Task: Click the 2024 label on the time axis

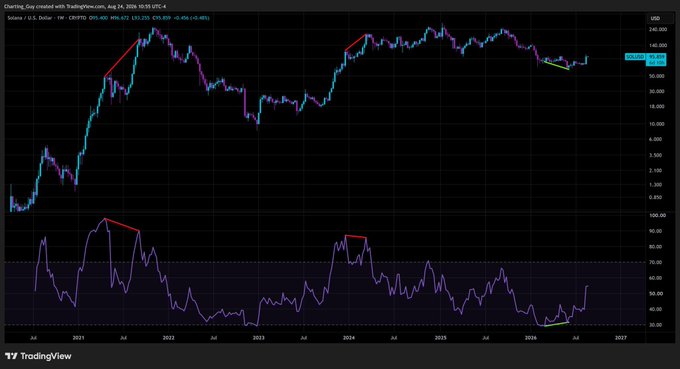Action: 349,337
